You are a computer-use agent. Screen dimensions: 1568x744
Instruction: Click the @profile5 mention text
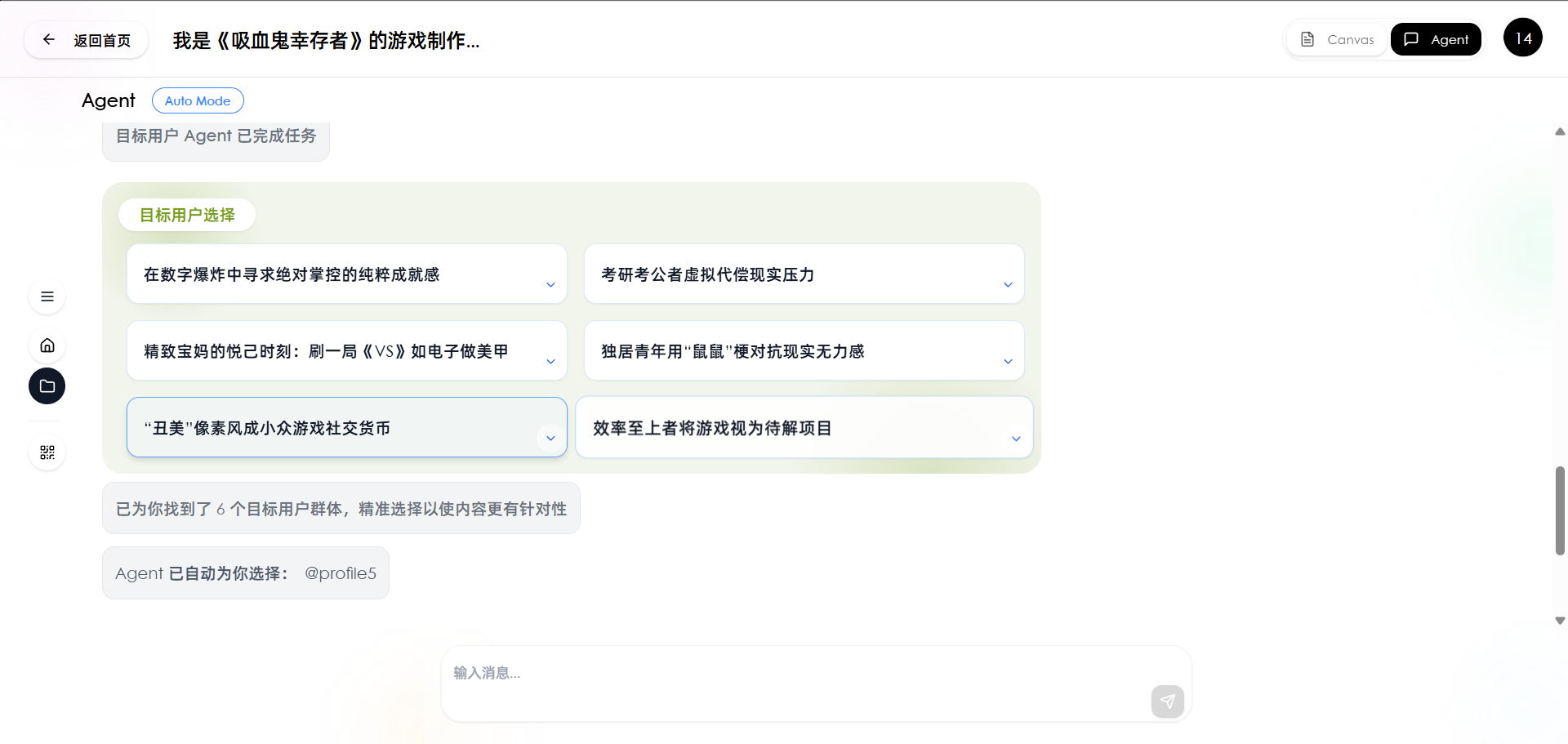click(341, 573)
